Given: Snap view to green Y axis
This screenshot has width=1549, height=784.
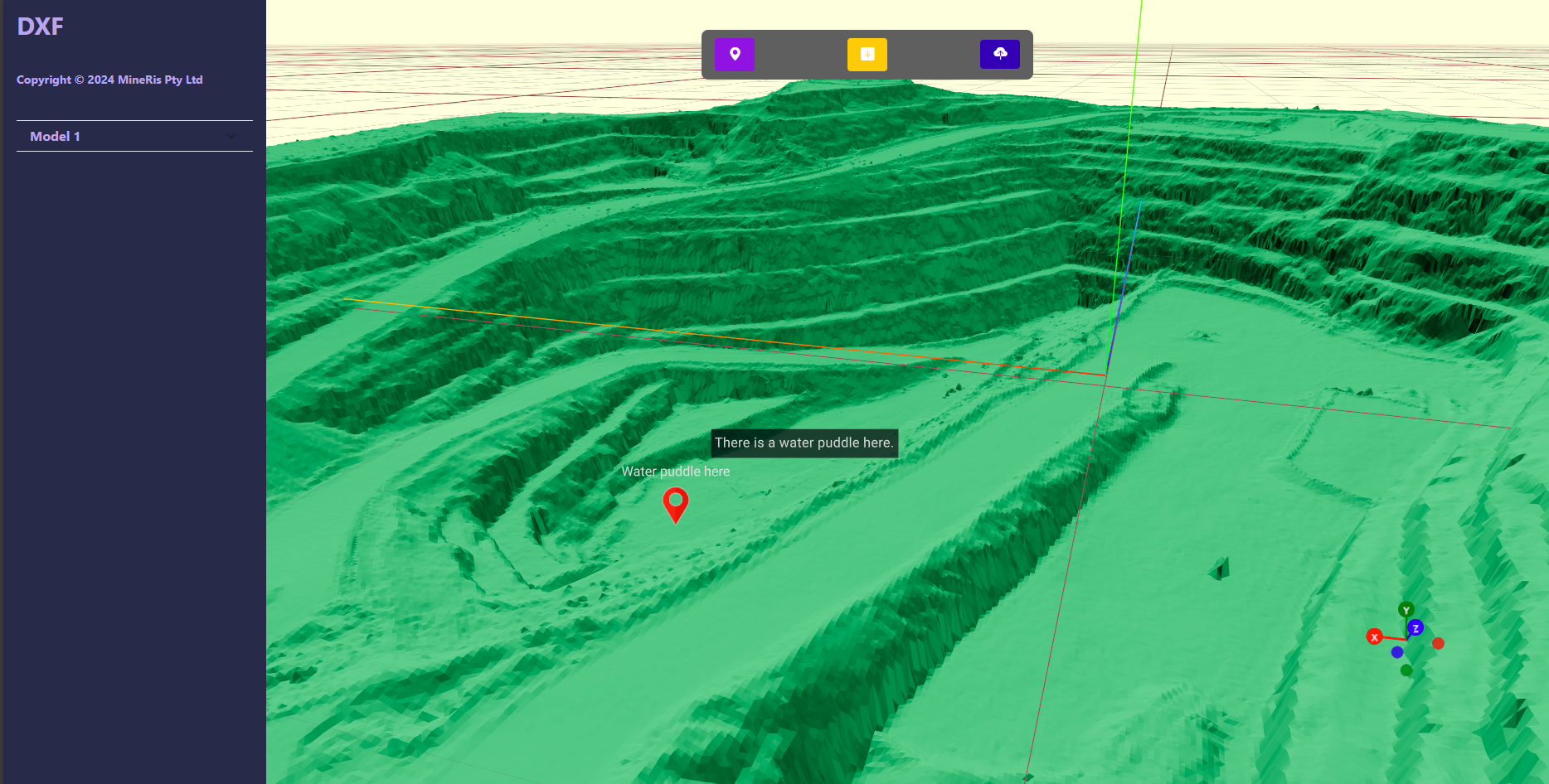Looking at the screenshot, I should [x=1406, y=610].
